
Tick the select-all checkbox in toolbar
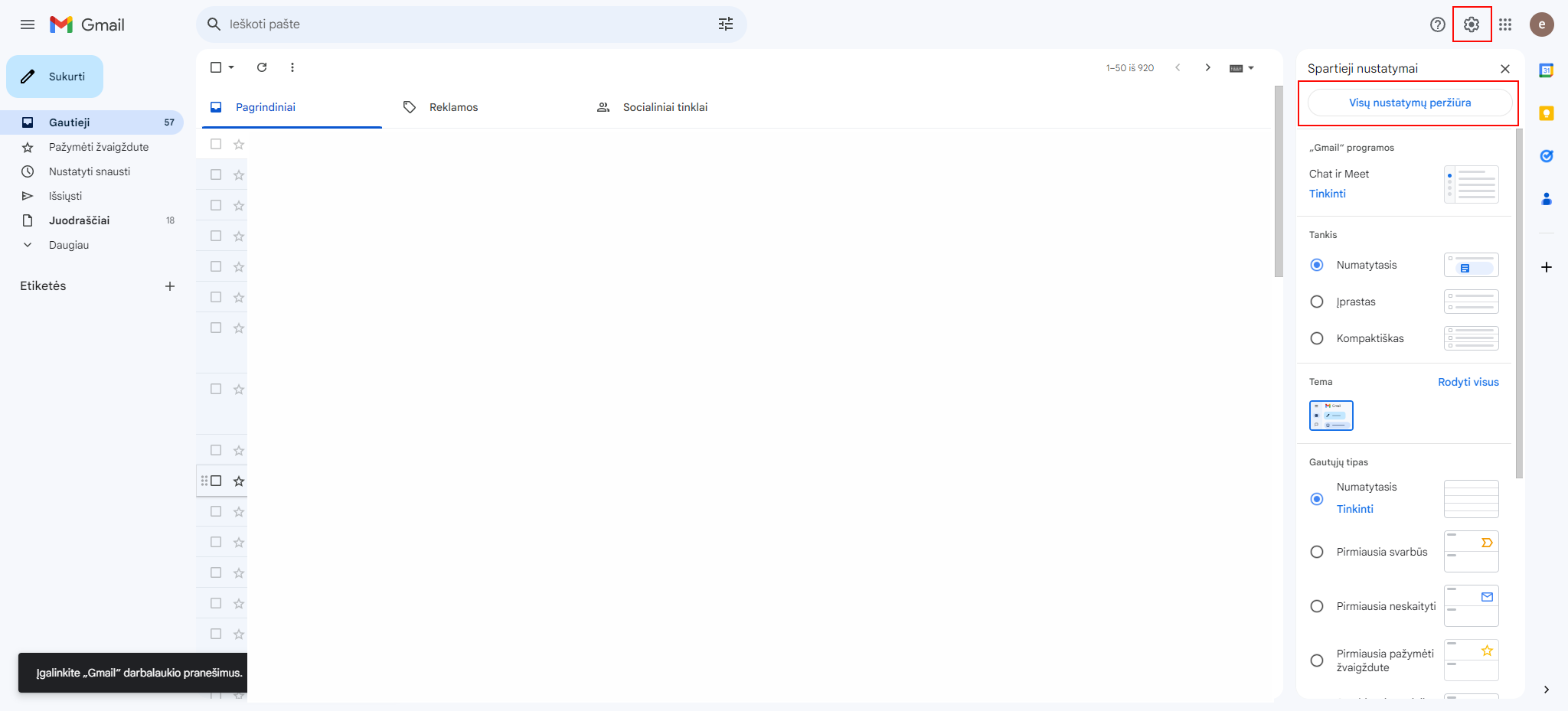(x=216, y=67)
